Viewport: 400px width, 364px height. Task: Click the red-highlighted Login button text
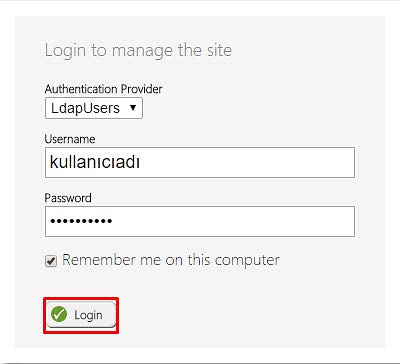coord(88,315)
